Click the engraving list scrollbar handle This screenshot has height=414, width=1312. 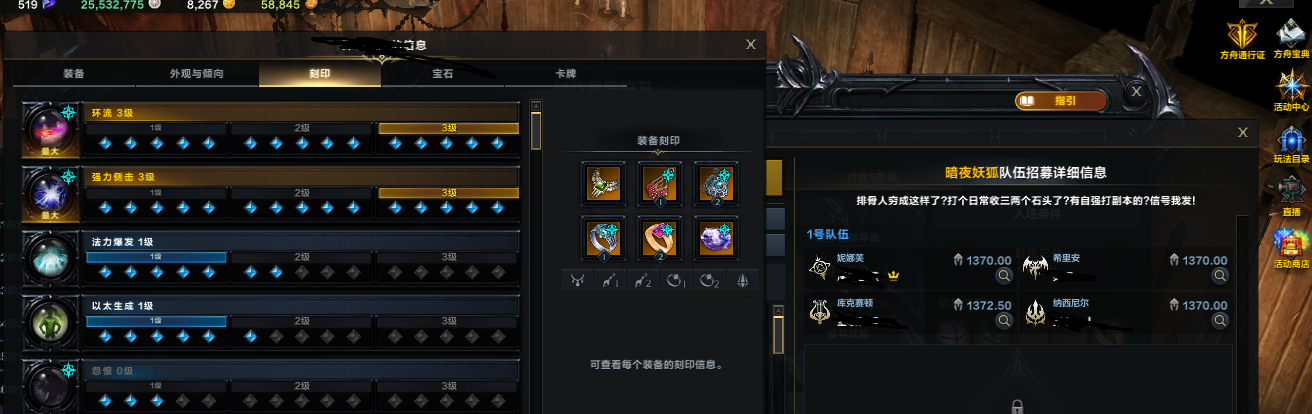pyautogui.click(x=536, y=129)
